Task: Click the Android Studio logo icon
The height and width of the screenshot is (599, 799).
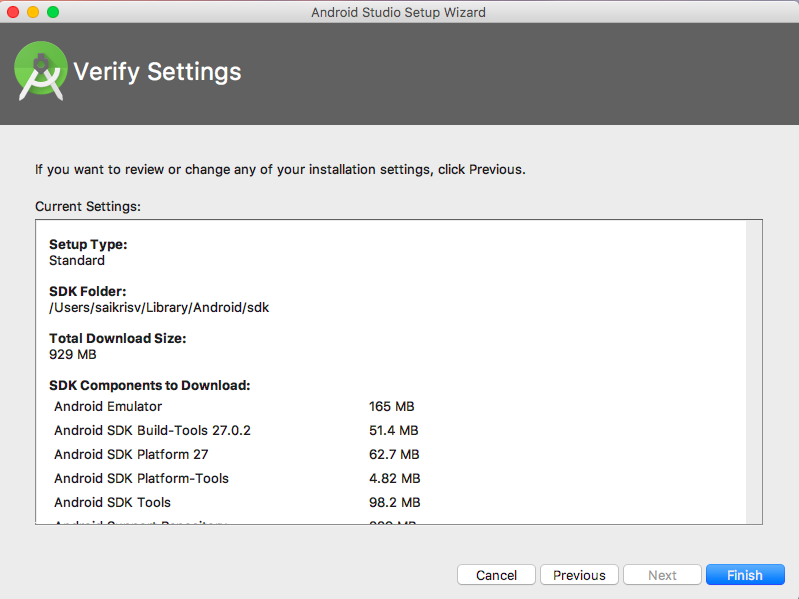Action: pos(41,71)
